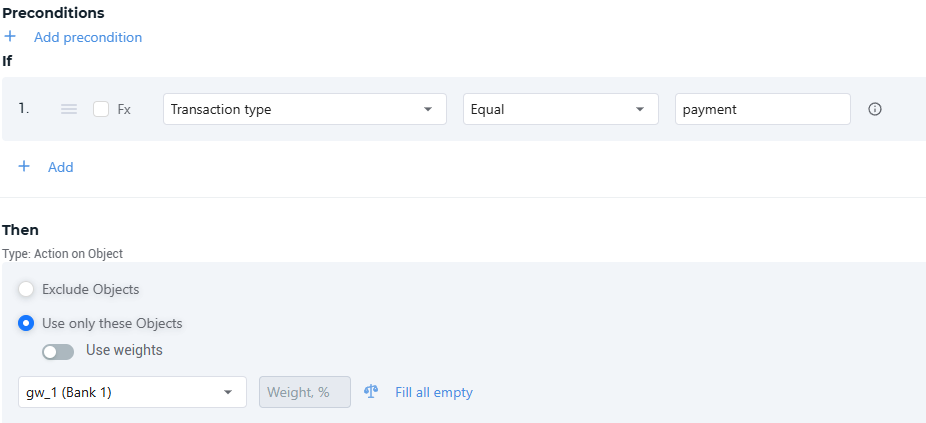The height and width of the screenshot is (423, 926).
Task: Click the Add link under conditions
Action: 61,167
